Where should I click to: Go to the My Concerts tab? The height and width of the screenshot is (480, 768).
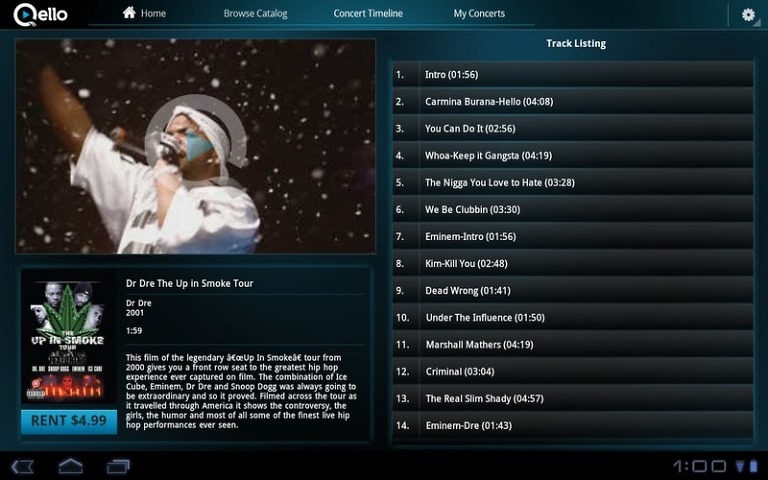[x=479, y=14]
